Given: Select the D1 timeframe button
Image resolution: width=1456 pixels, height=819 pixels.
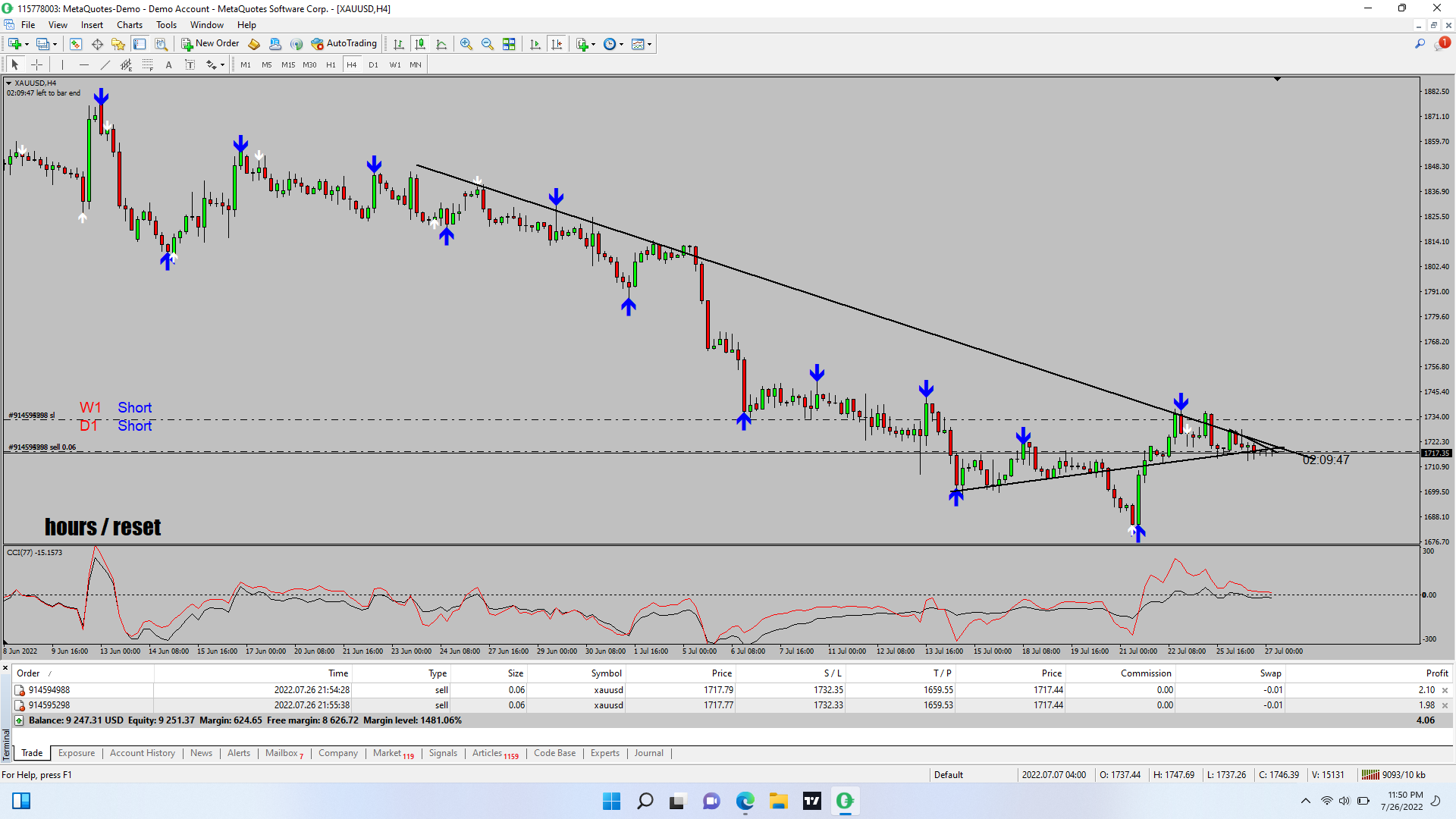Looking at the screenshot, I should (x=373, y=65).
